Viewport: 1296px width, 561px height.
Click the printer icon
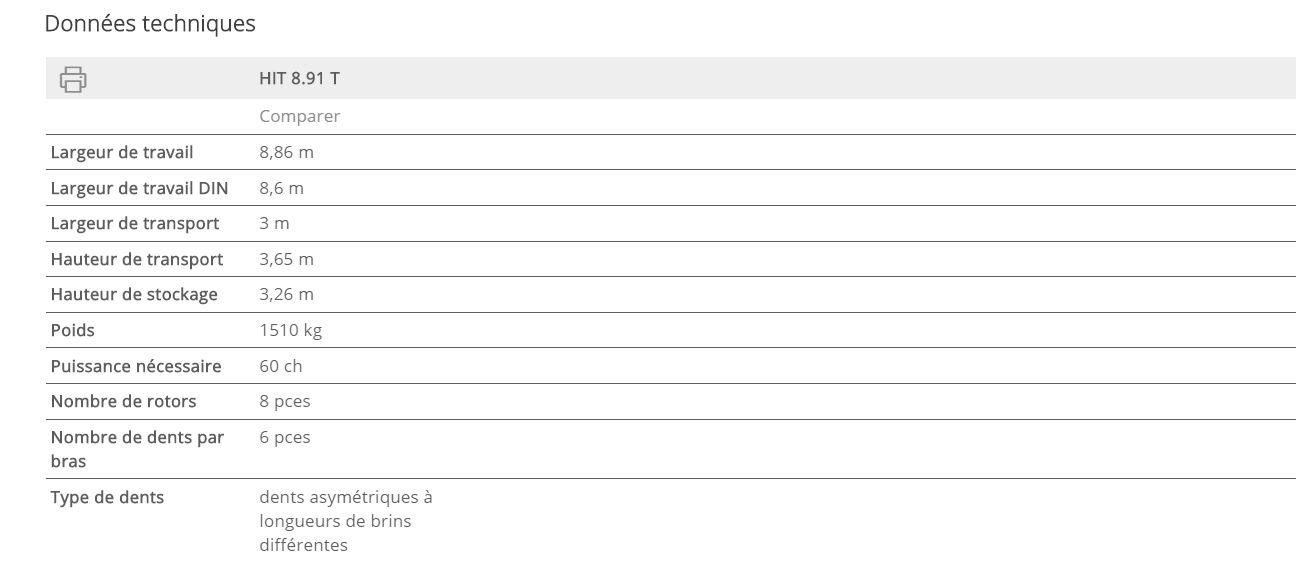click(x=73, y=79)
